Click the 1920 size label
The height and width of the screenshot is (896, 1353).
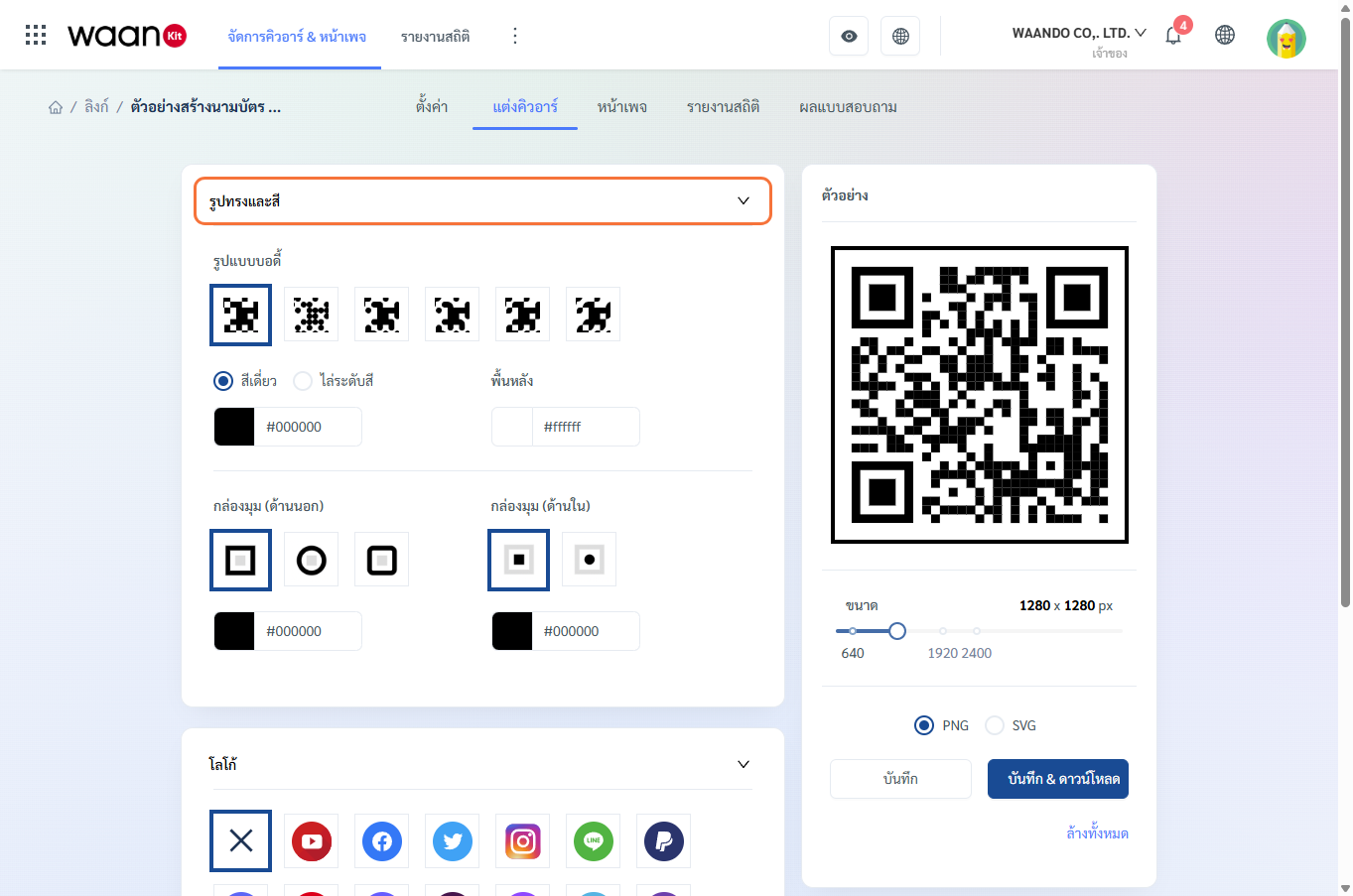(942, 653)
